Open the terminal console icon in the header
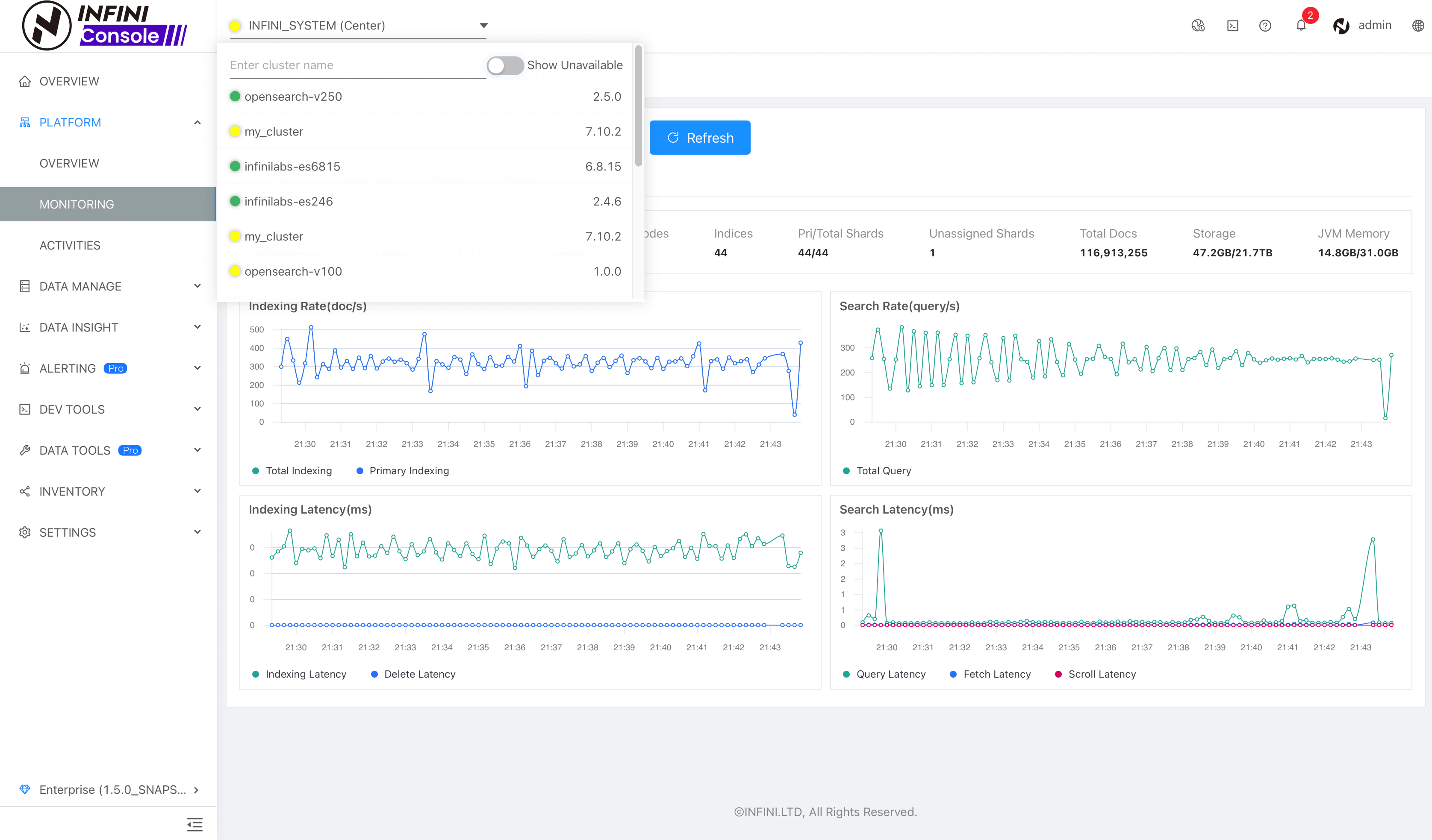1432x840 pixels. point(1232,26)
